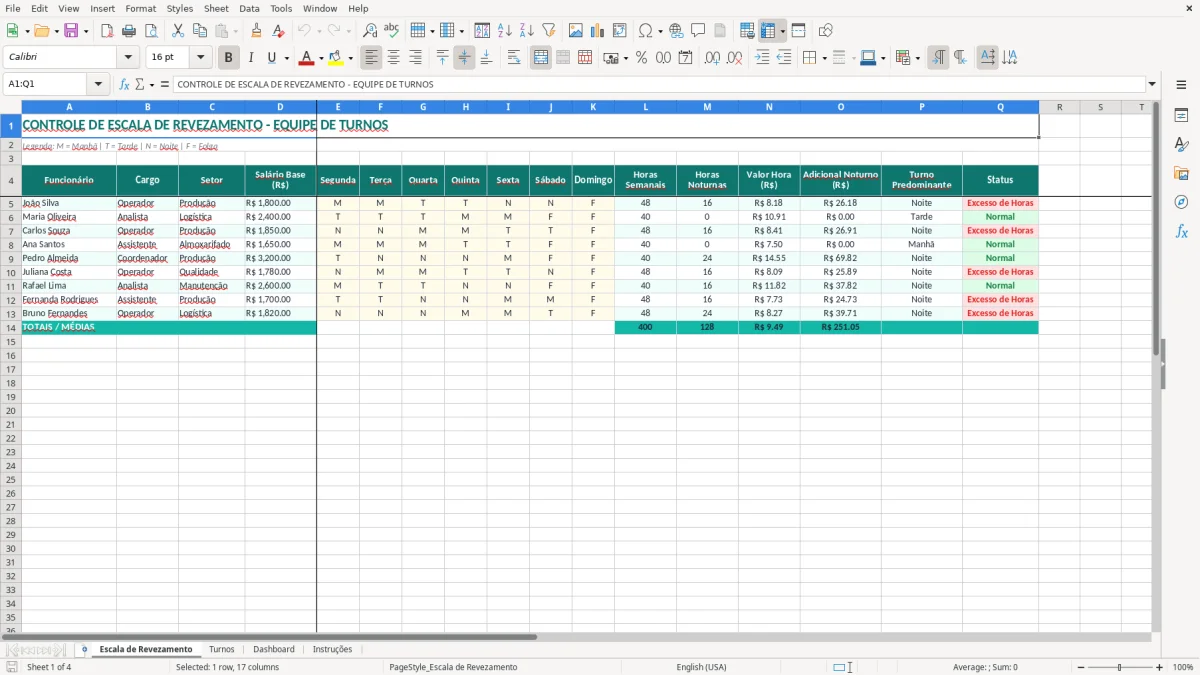
Task: Open Draw Functions shapes icon
Action: pos(825,31)
